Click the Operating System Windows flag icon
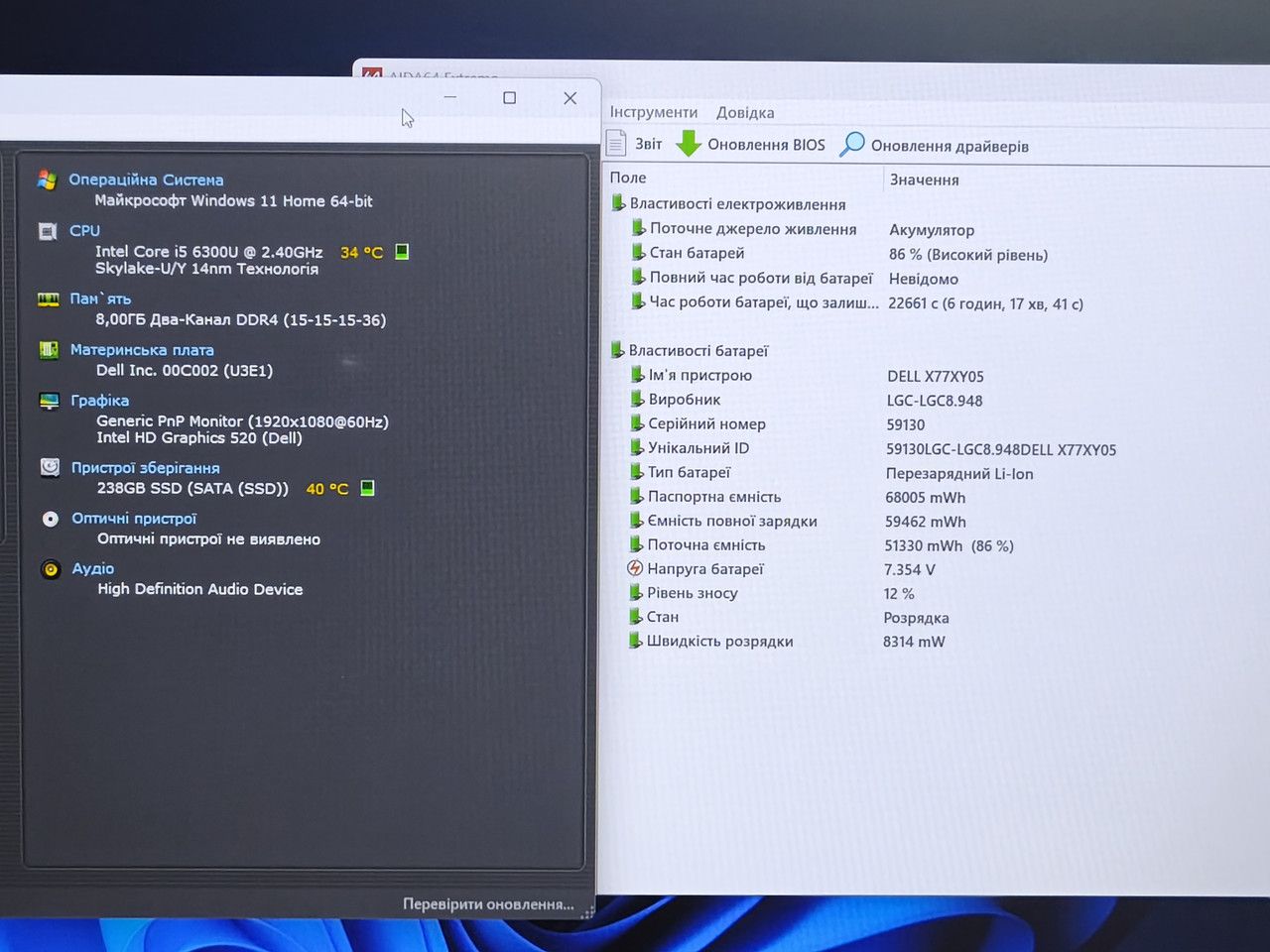 tap(47, 179)
